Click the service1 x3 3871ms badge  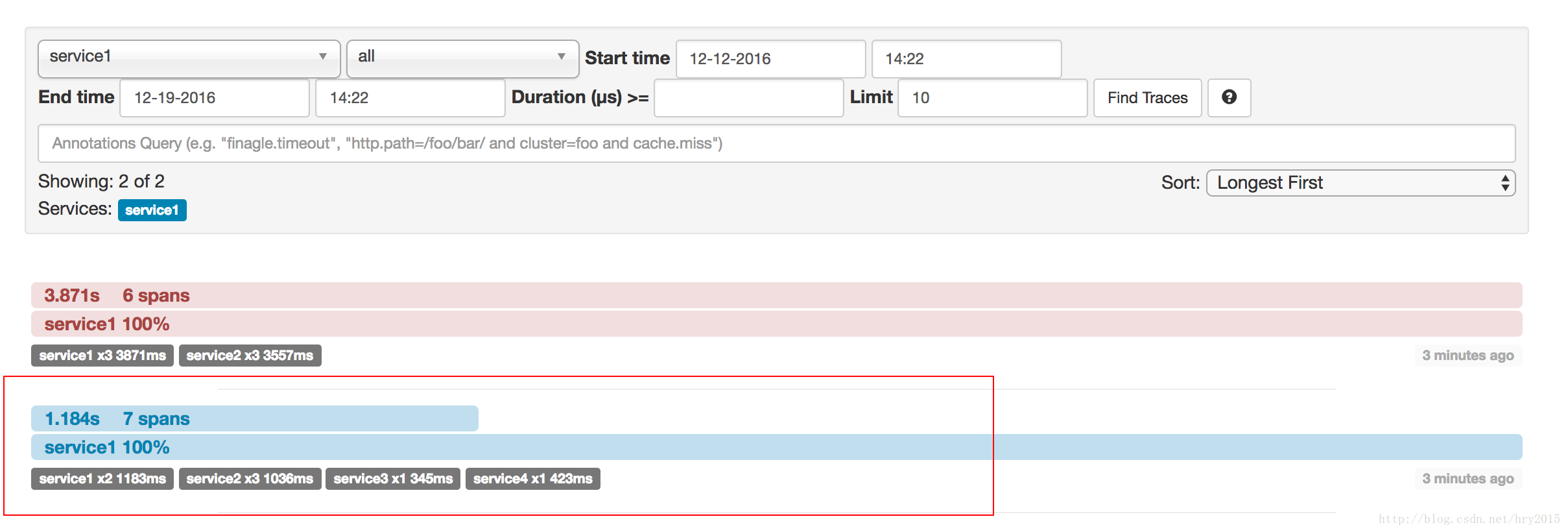(102, 356)
